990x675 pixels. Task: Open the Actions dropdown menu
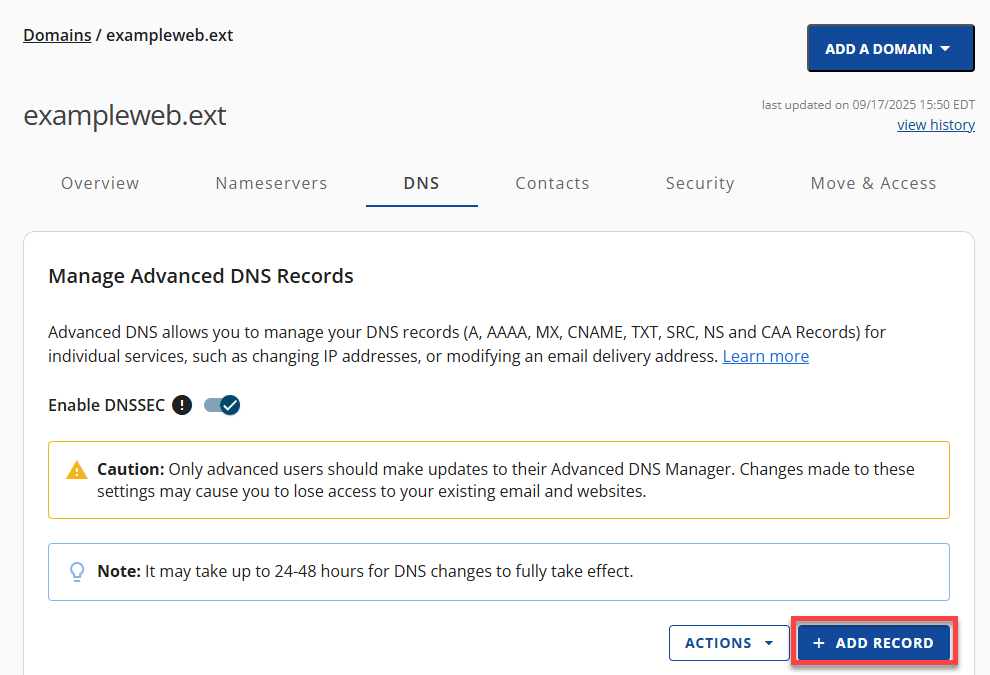(729, 643)
